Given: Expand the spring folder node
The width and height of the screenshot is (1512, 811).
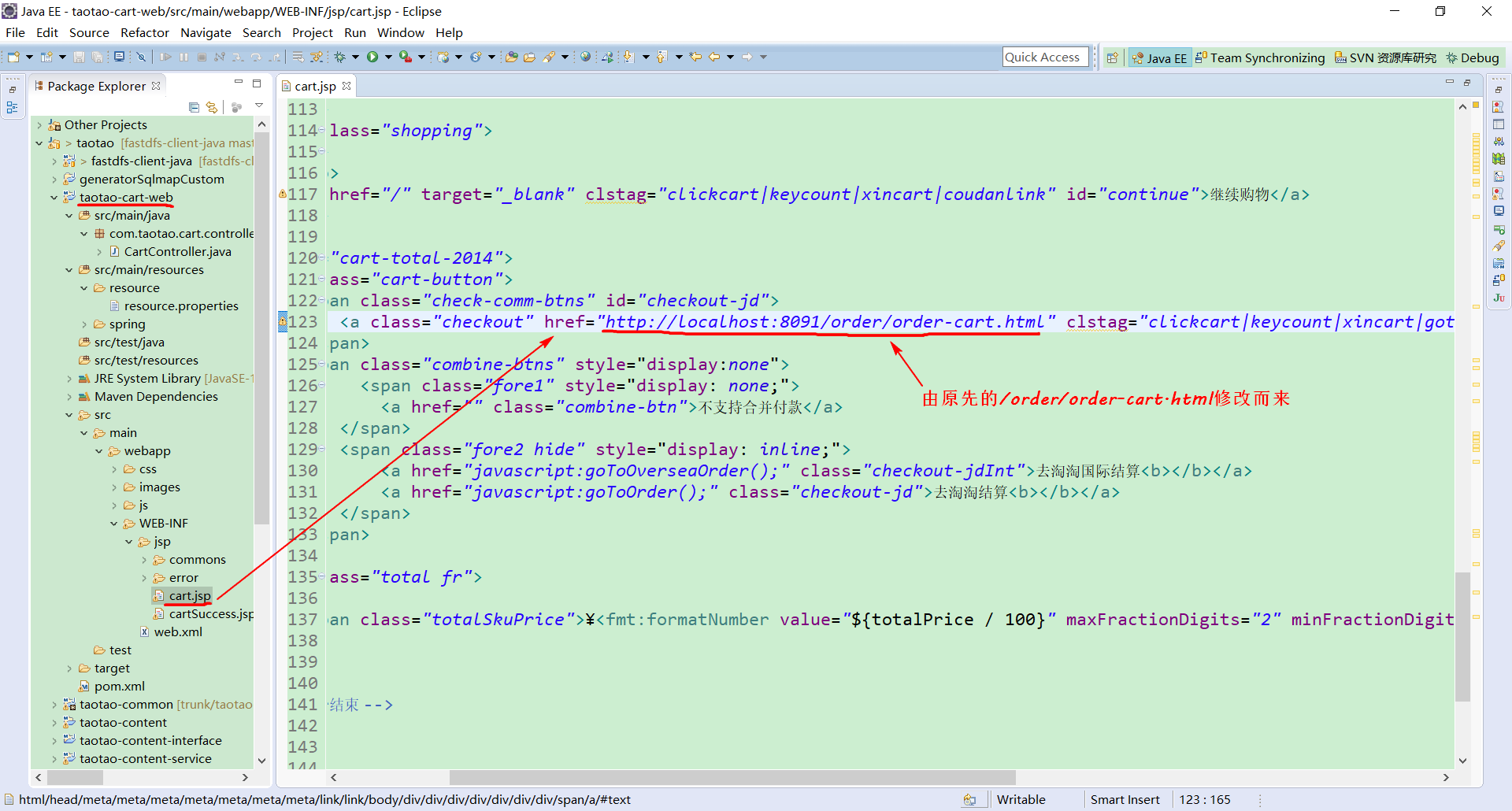Looking at the screenshot, I should [83, 324].
